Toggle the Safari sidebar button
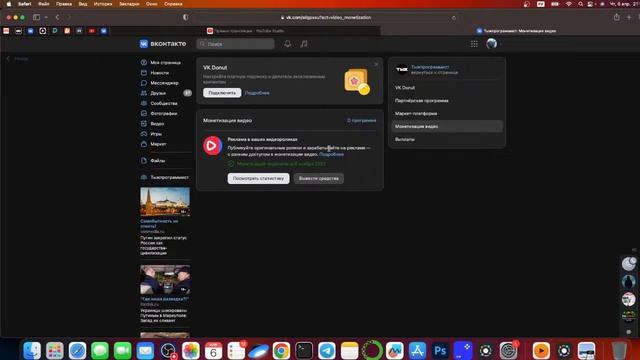 coord(36,17)
